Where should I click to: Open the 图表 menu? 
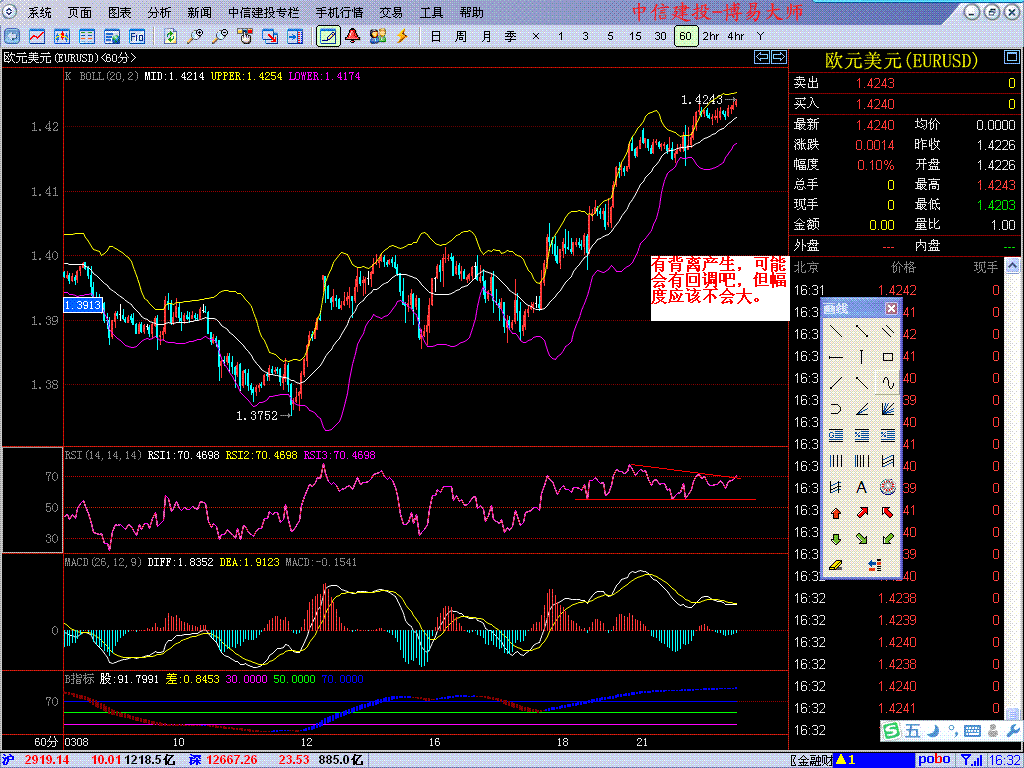click(x=120, y=12)
